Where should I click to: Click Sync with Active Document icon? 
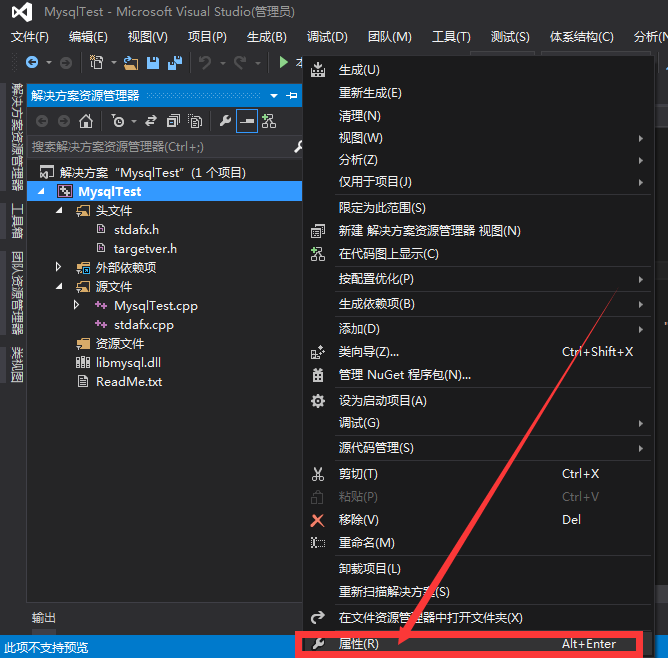tap(151, 121)
